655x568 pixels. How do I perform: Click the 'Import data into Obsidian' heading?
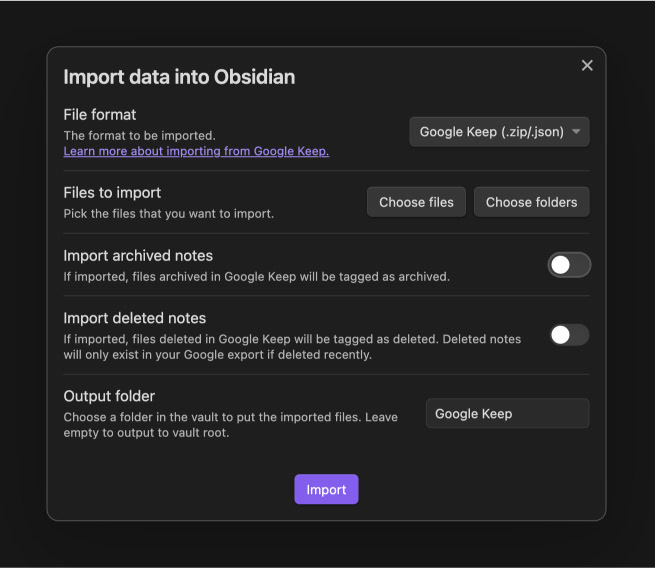click(179, 77)
